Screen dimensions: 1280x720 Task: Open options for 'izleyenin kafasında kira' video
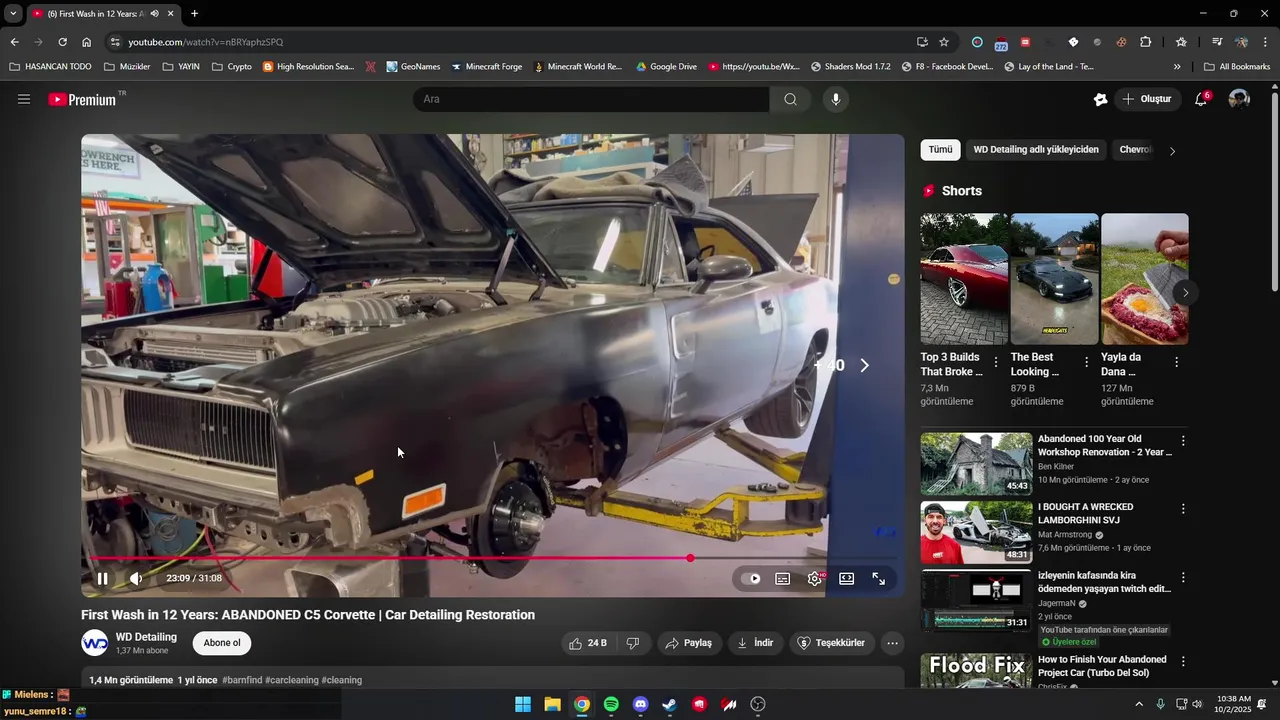(x=1183, y=578)
